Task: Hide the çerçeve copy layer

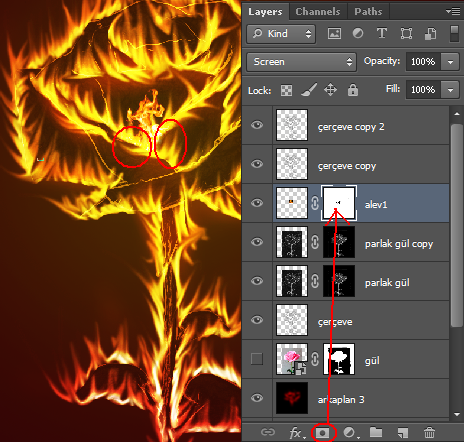Action: pos(257,164)
